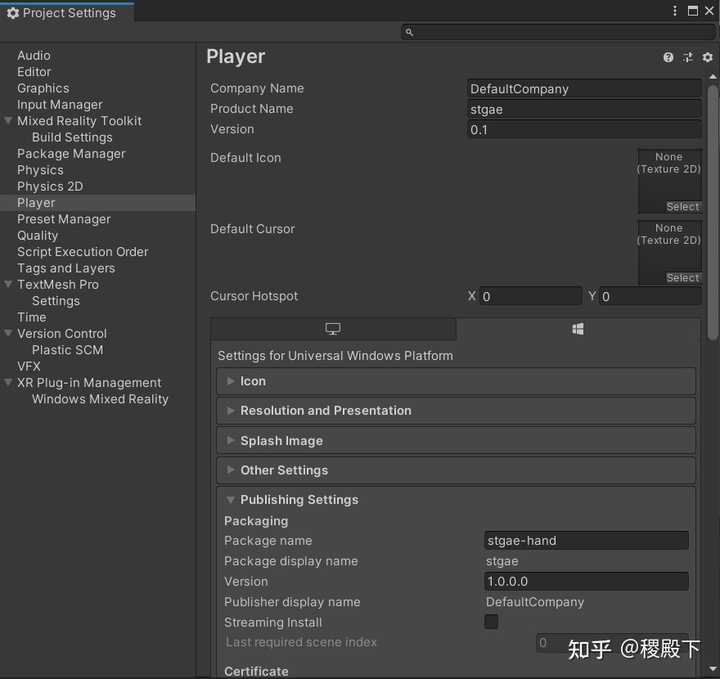Collapse the Mixed Reality Toolkit tree arrow
Image resolution: width=720 pixels, height=679 pixels.
pyautogui.click(x=8, y=121)
